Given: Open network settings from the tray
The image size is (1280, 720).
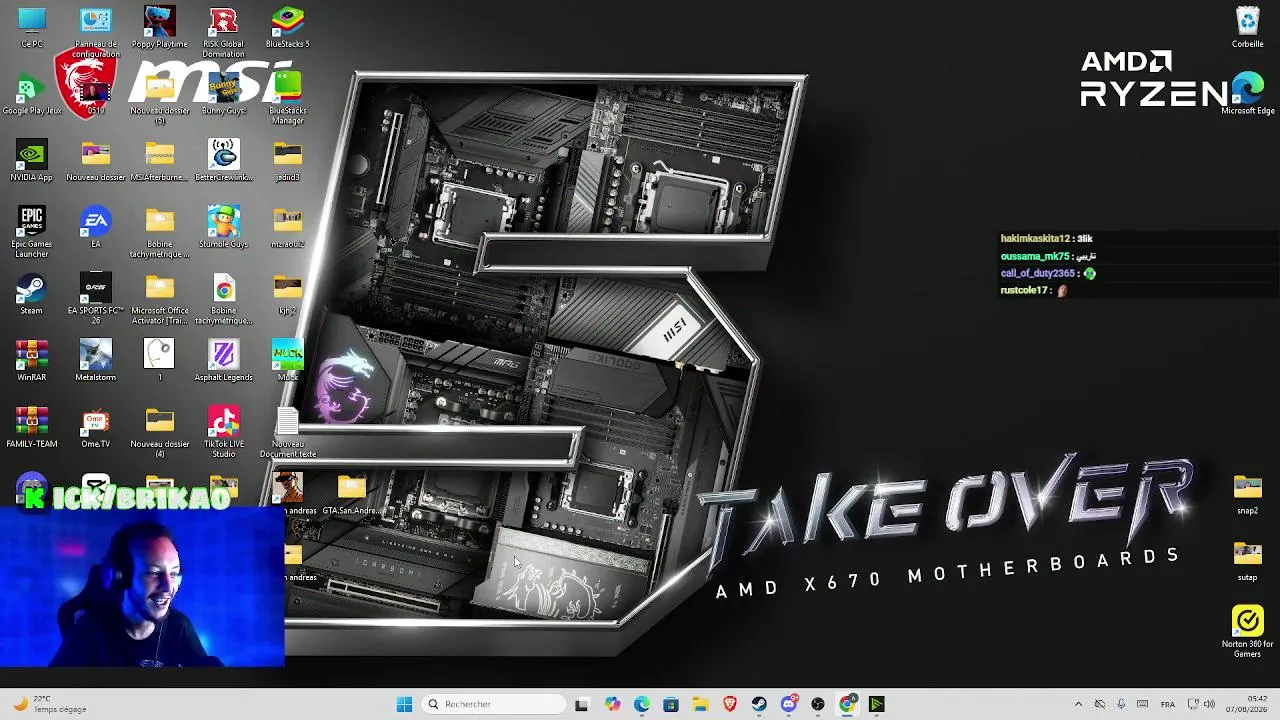Looking at the screenshot, I should 1193,704.
